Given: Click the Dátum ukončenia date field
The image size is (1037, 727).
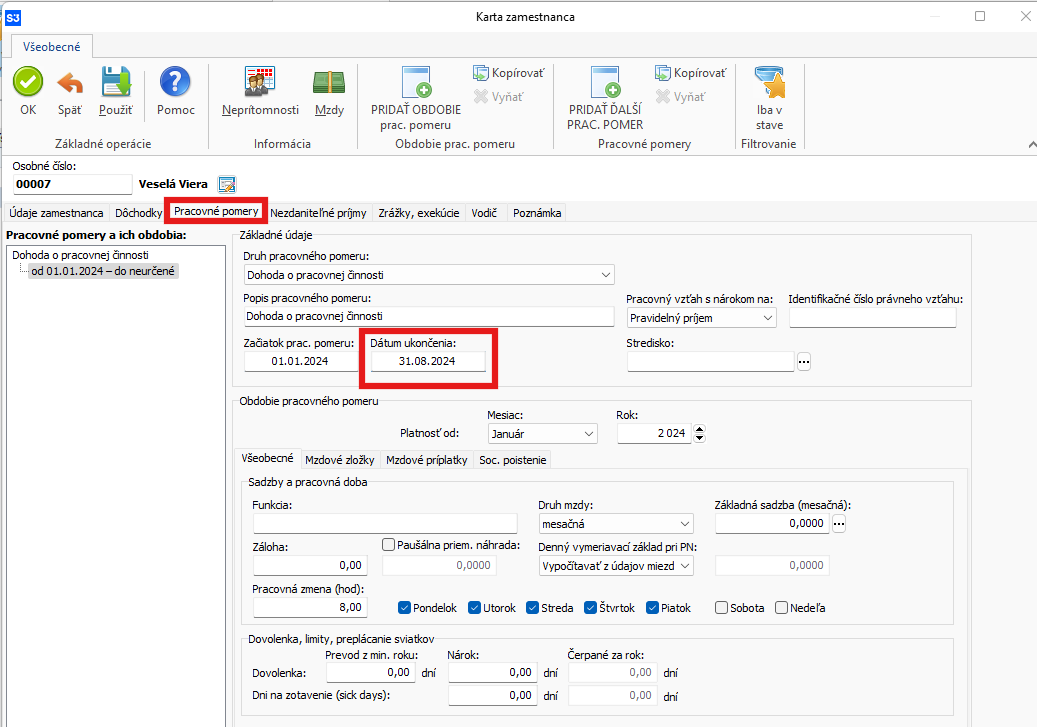Looking at the screenshot, I should [x=427, y=362].
